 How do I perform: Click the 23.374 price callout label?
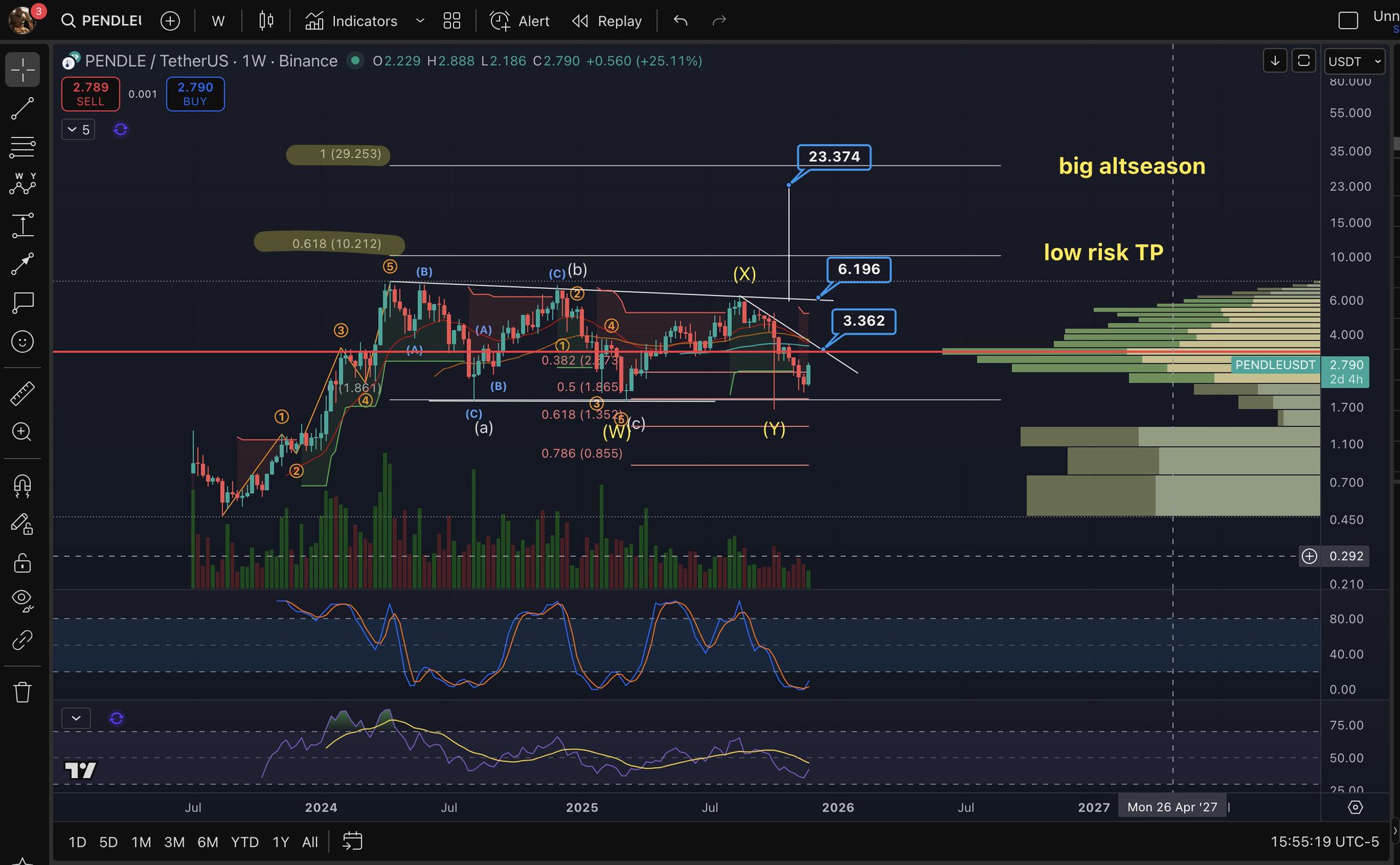[x=834, y=156]
